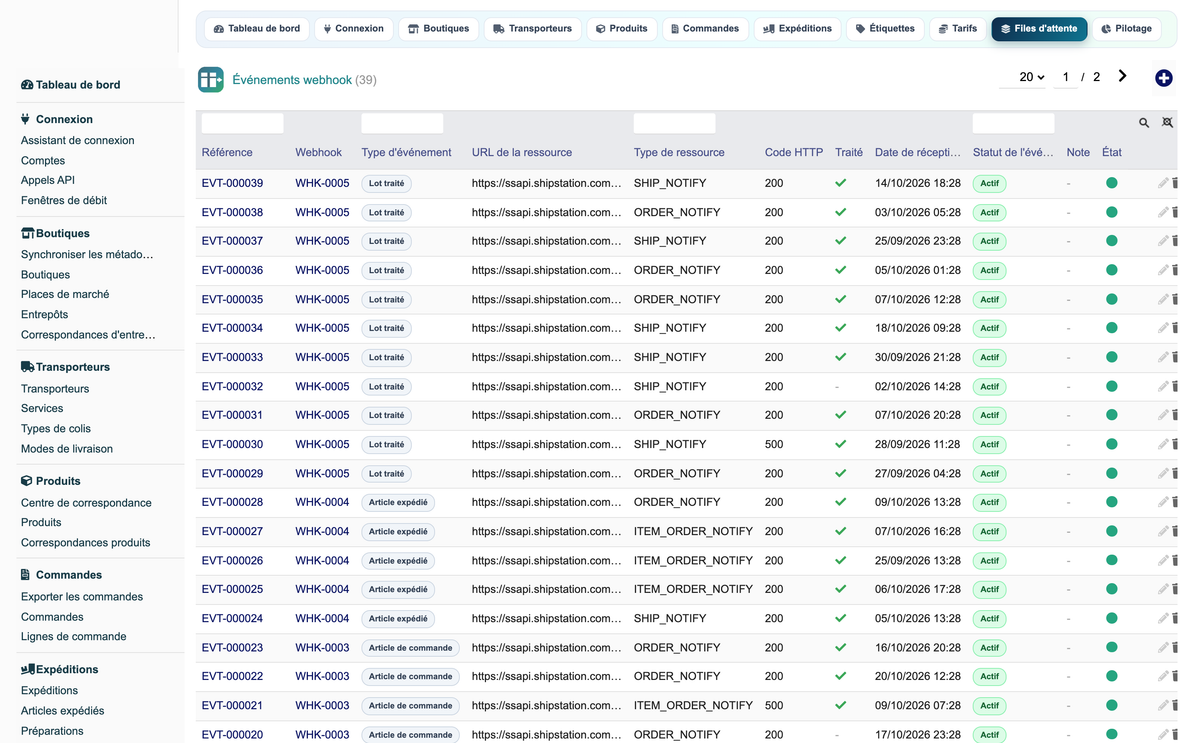Image resolution: width=1200 pixels, height=743 pixels.
Task: Open WHK-0004 link in EVT-000028 row
Action: pyautogui.click(x=322, y=502)
